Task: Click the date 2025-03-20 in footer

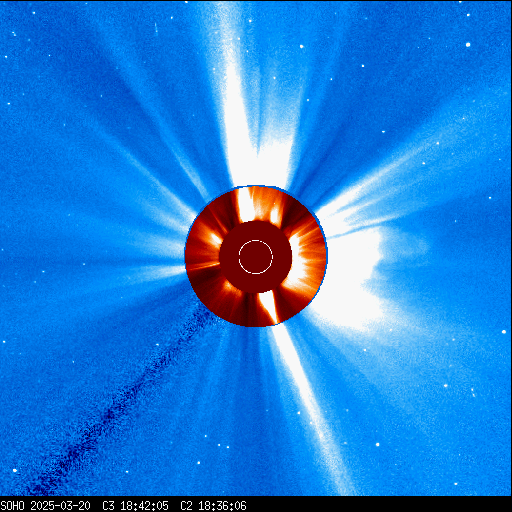Action: (x=61, y=506)
